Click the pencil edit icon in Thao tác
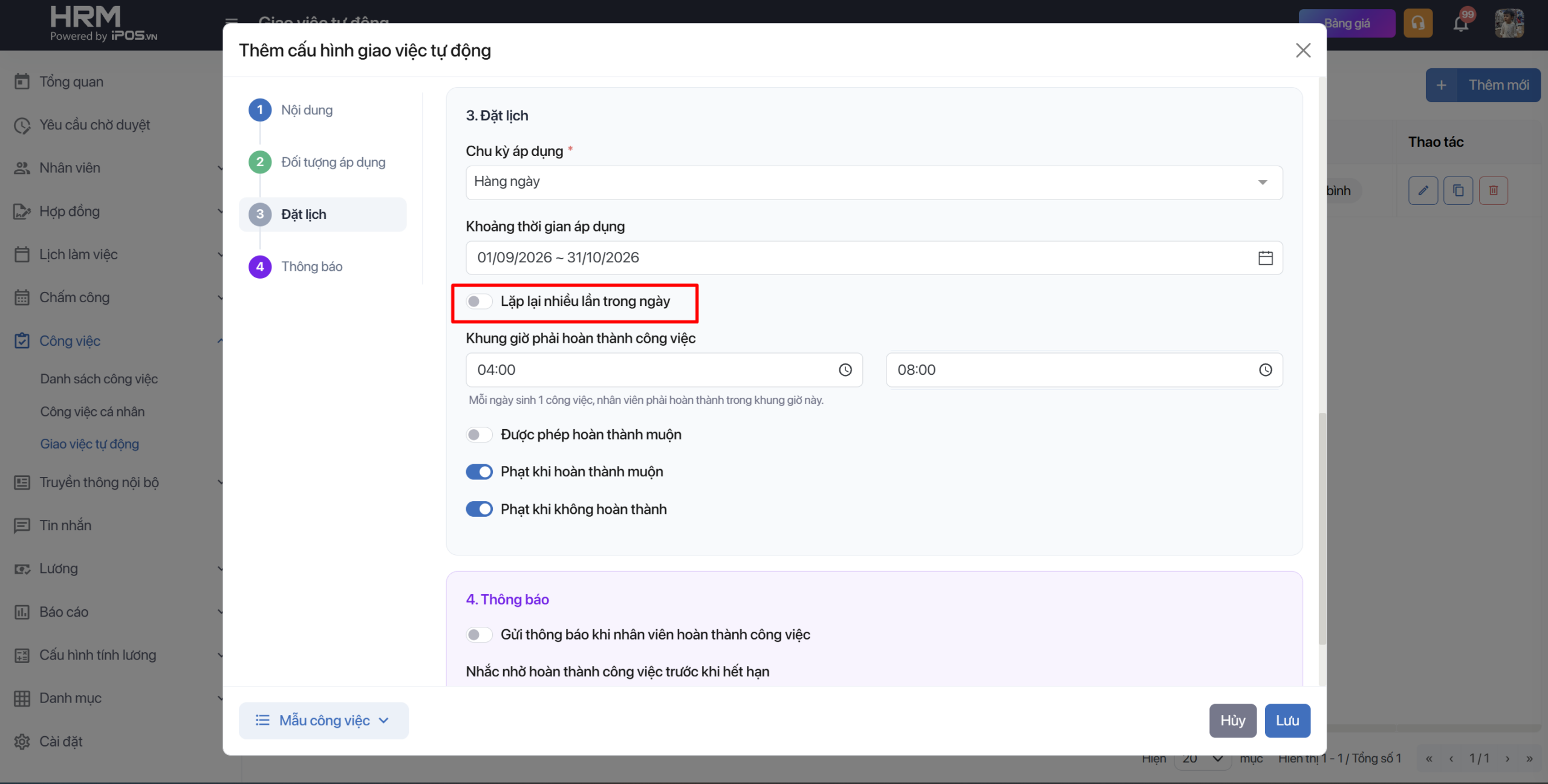Screen dimensions: 1548x784 tap(1423, 191)
